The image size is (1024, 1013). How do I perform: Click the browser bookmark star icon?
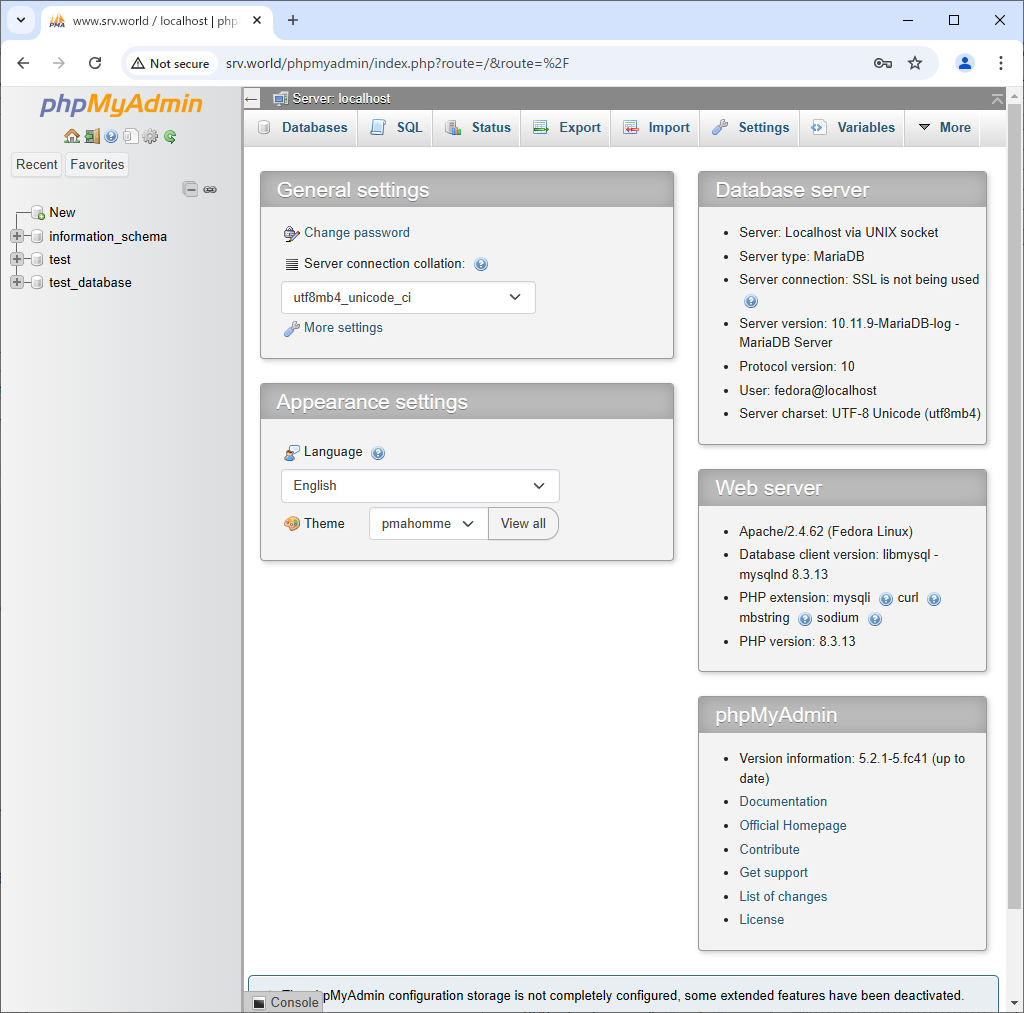[x=915, y=63]
